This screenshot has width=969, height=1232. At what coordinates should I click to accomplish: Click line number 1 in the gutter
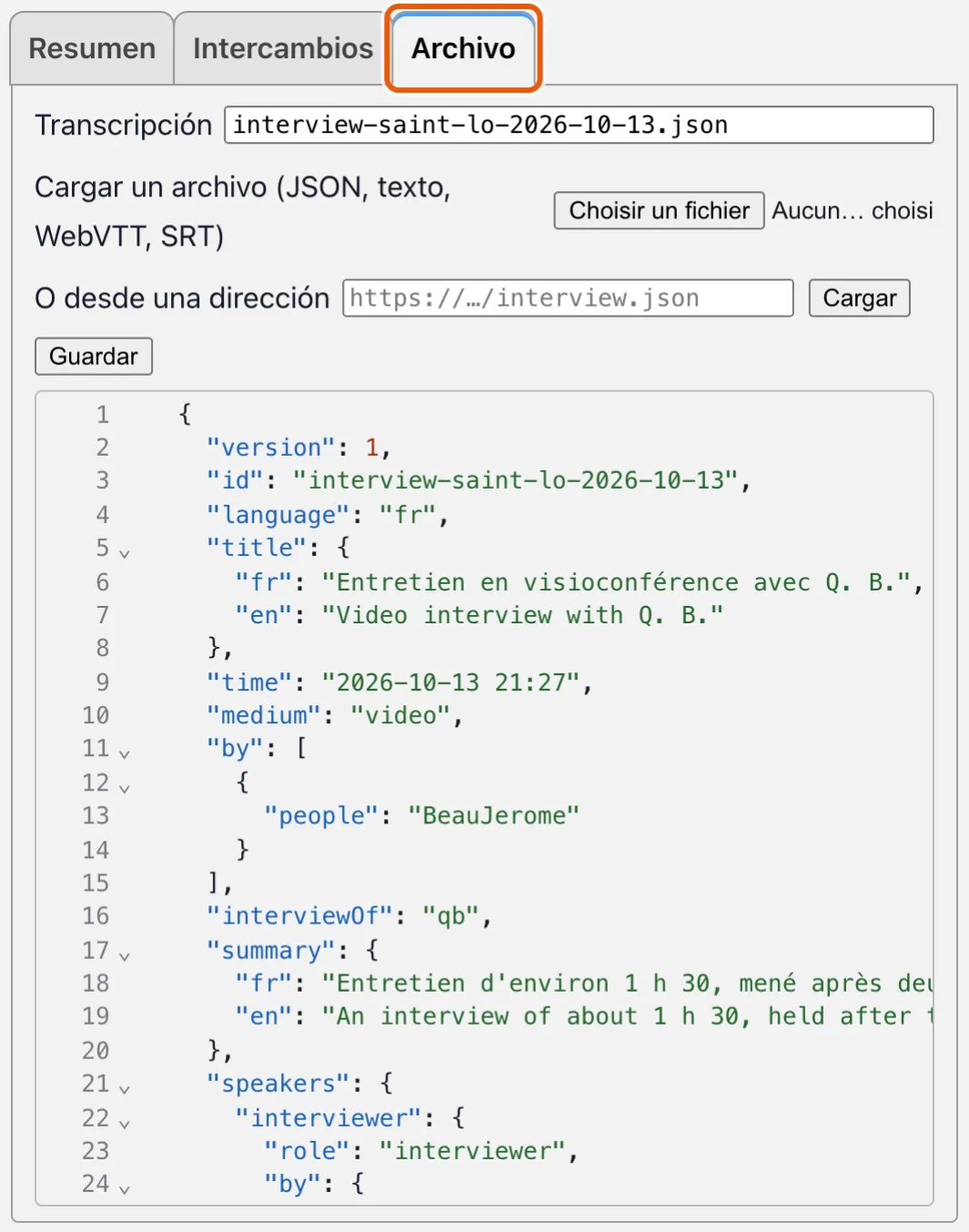[x=103, y=415]
